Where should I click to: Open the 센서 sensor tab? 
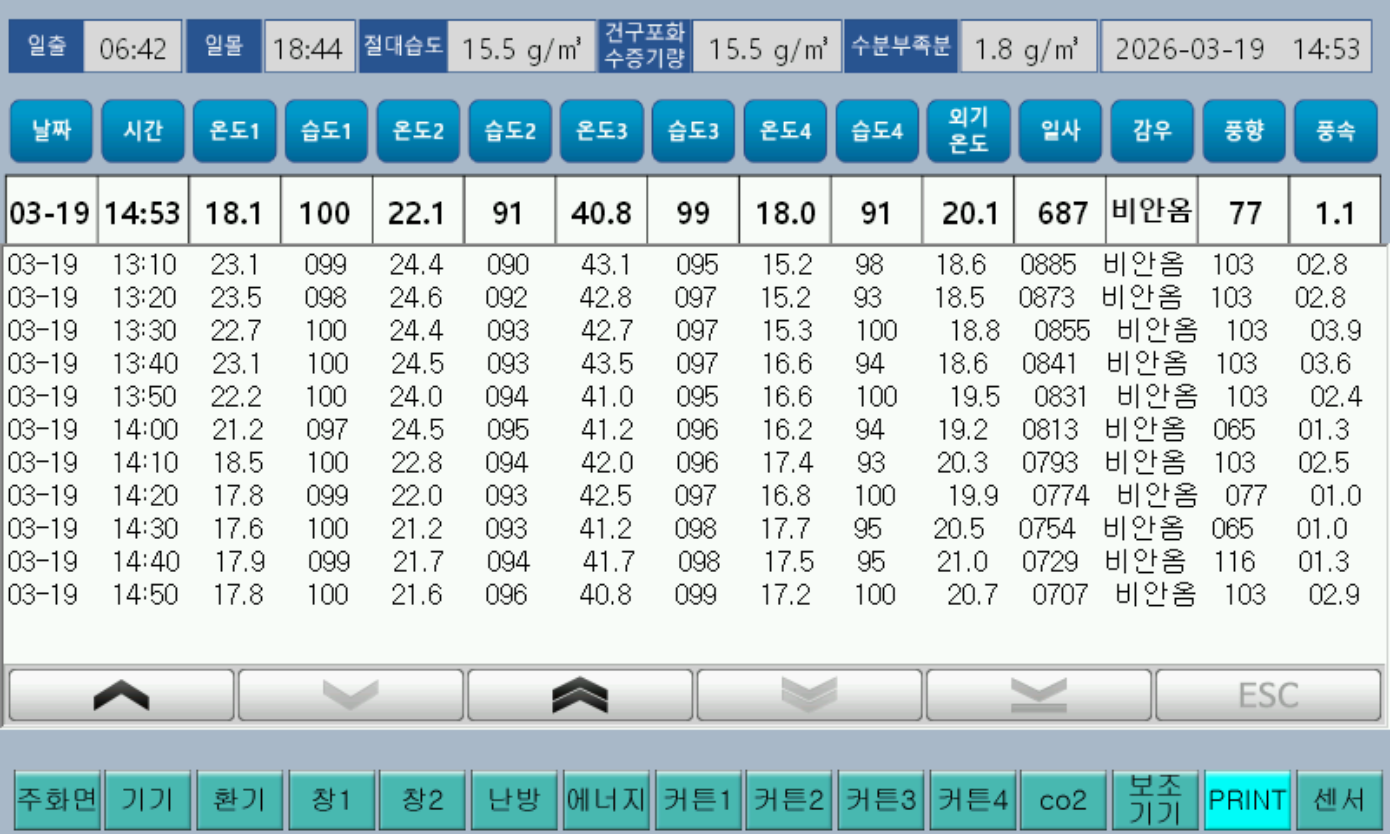[x=1340, y=799]
